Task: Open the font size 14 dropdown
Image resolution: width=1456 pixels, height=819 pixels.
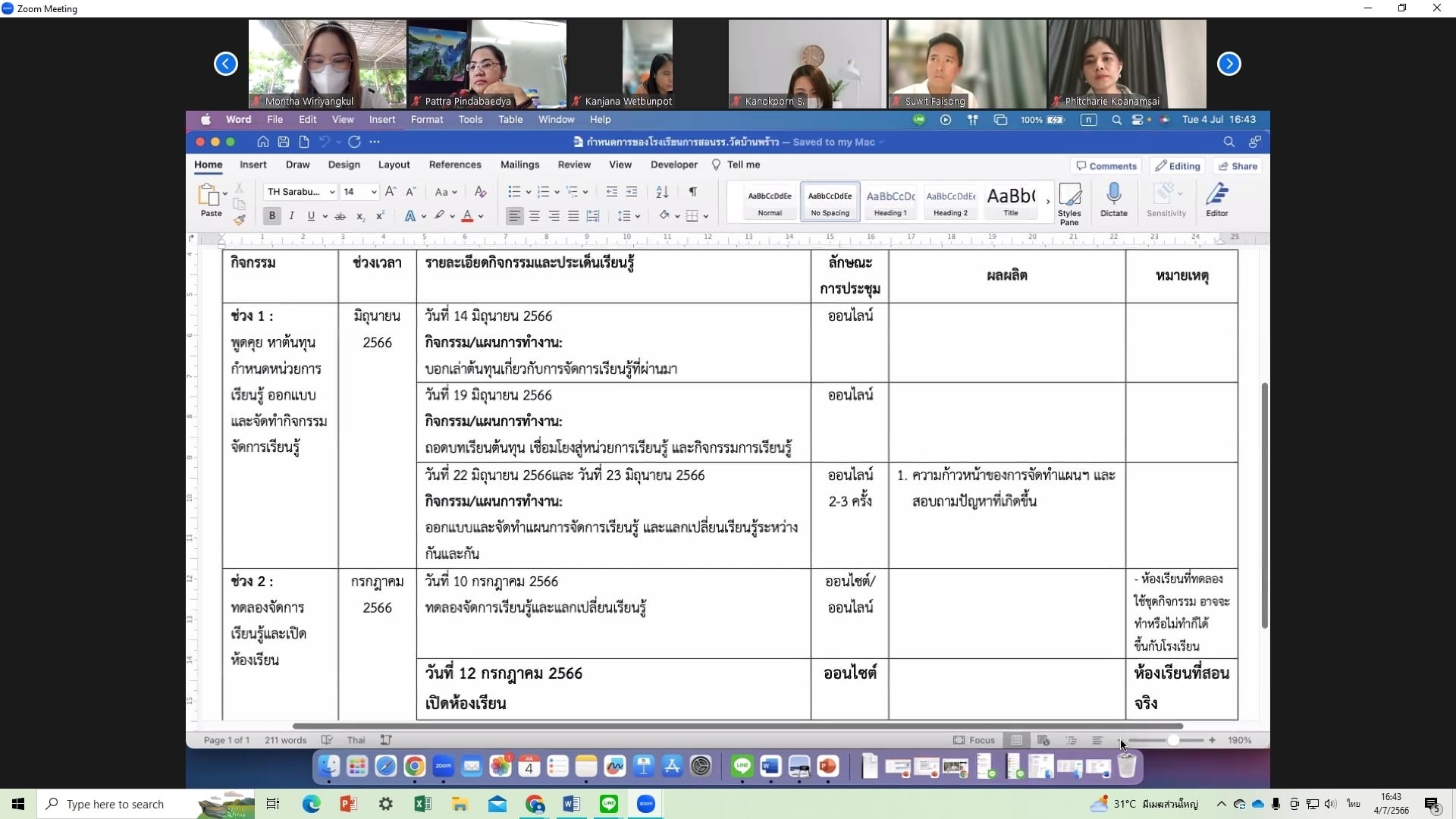Action: [374, 192]
